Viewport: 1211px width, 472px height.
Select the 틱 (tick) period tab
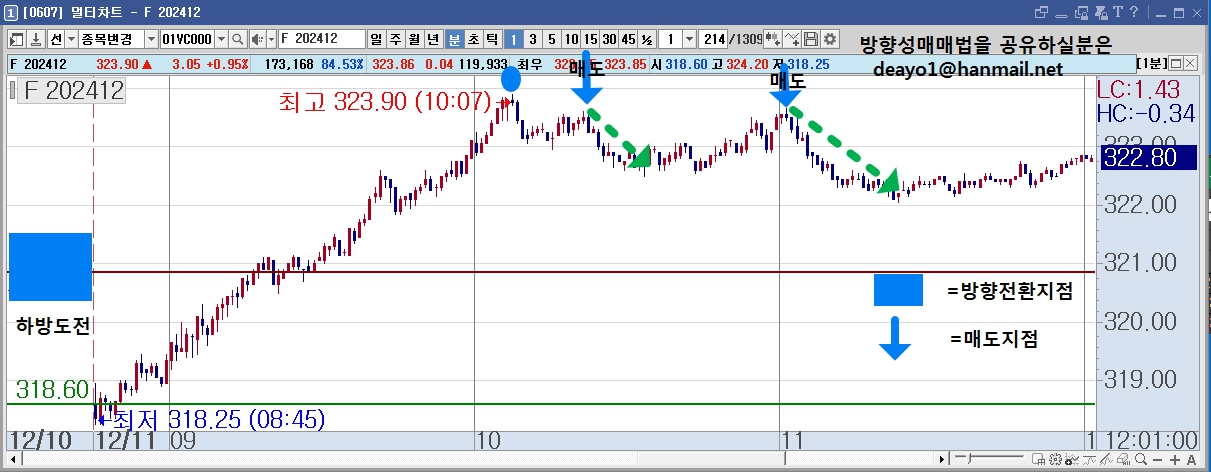[x=492, y=39]
